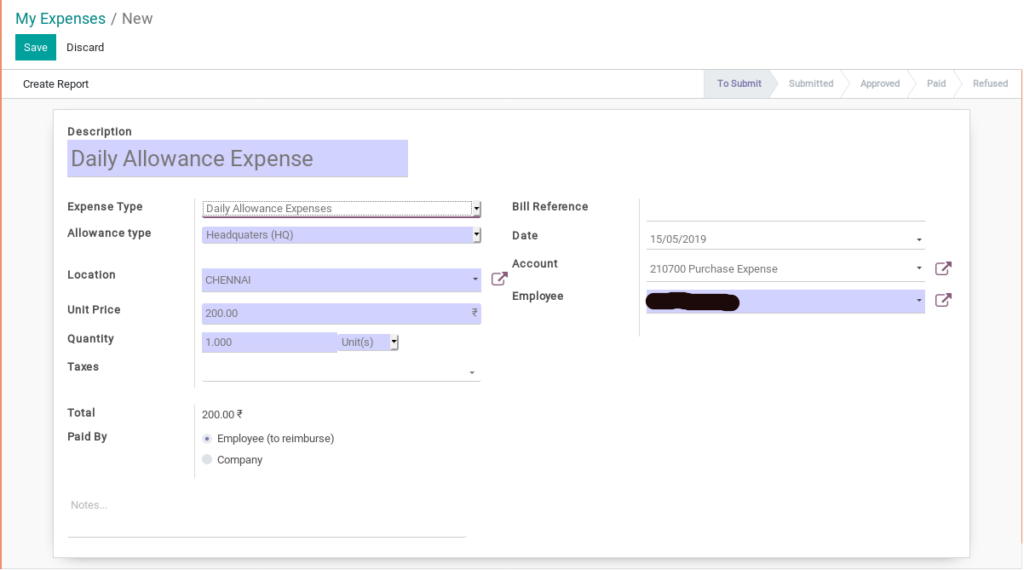Click the Unit Price field
The height and width of the screenshot is (570, 1024).
click(342, 313)
